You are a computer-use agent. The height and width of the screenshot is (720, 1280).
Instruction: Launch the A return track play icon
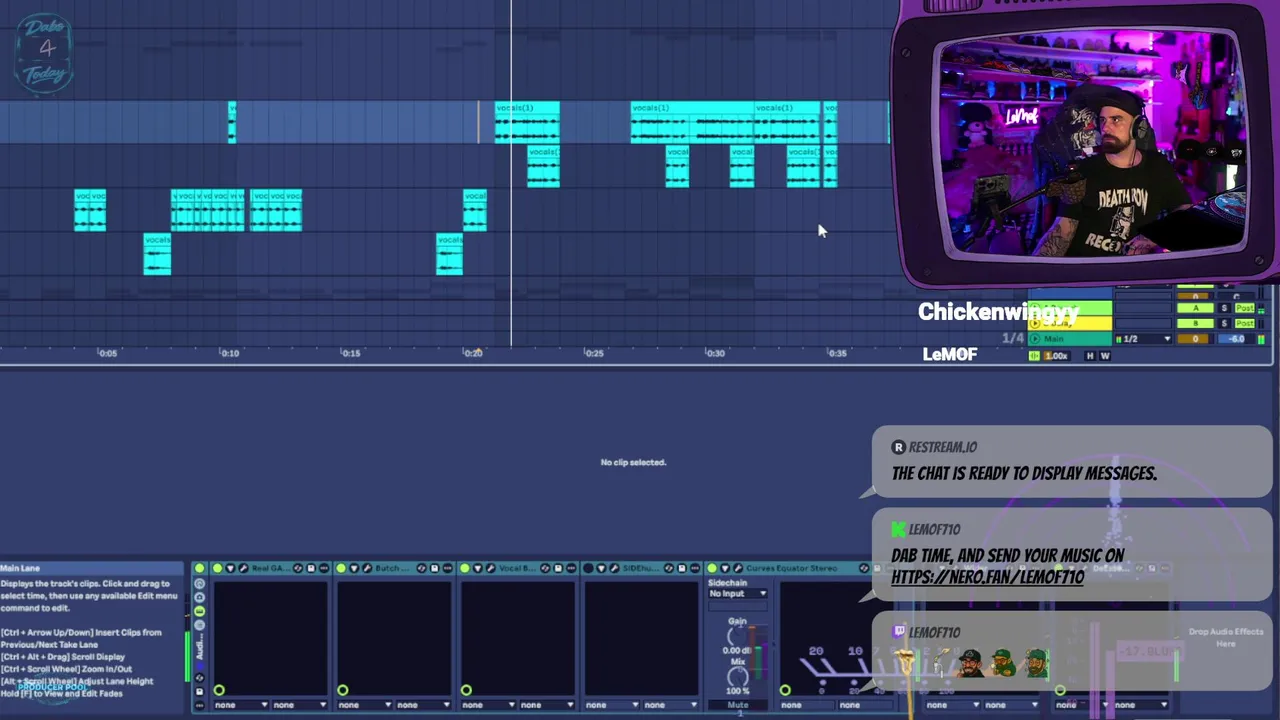click(1035, 307)
